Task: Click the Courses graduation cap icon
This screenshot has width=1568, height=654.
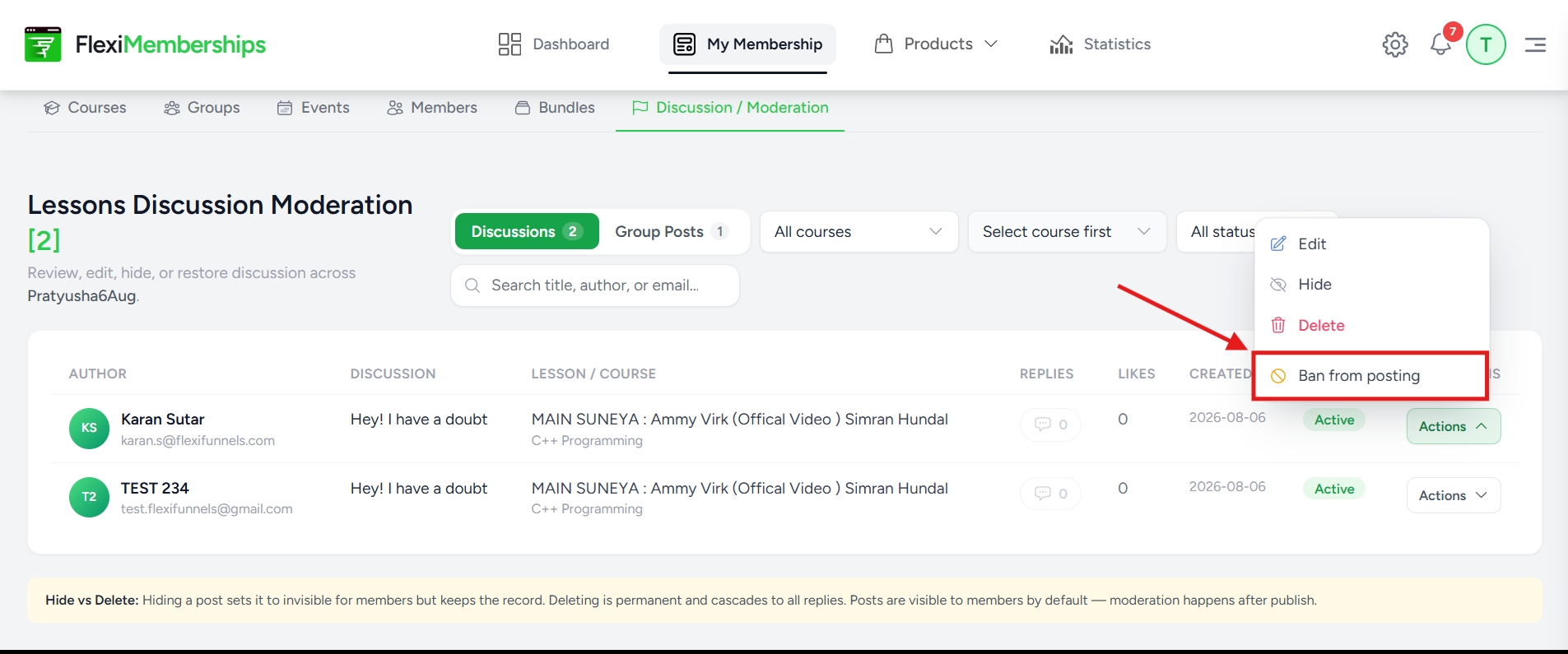Action: pos(52,108)
